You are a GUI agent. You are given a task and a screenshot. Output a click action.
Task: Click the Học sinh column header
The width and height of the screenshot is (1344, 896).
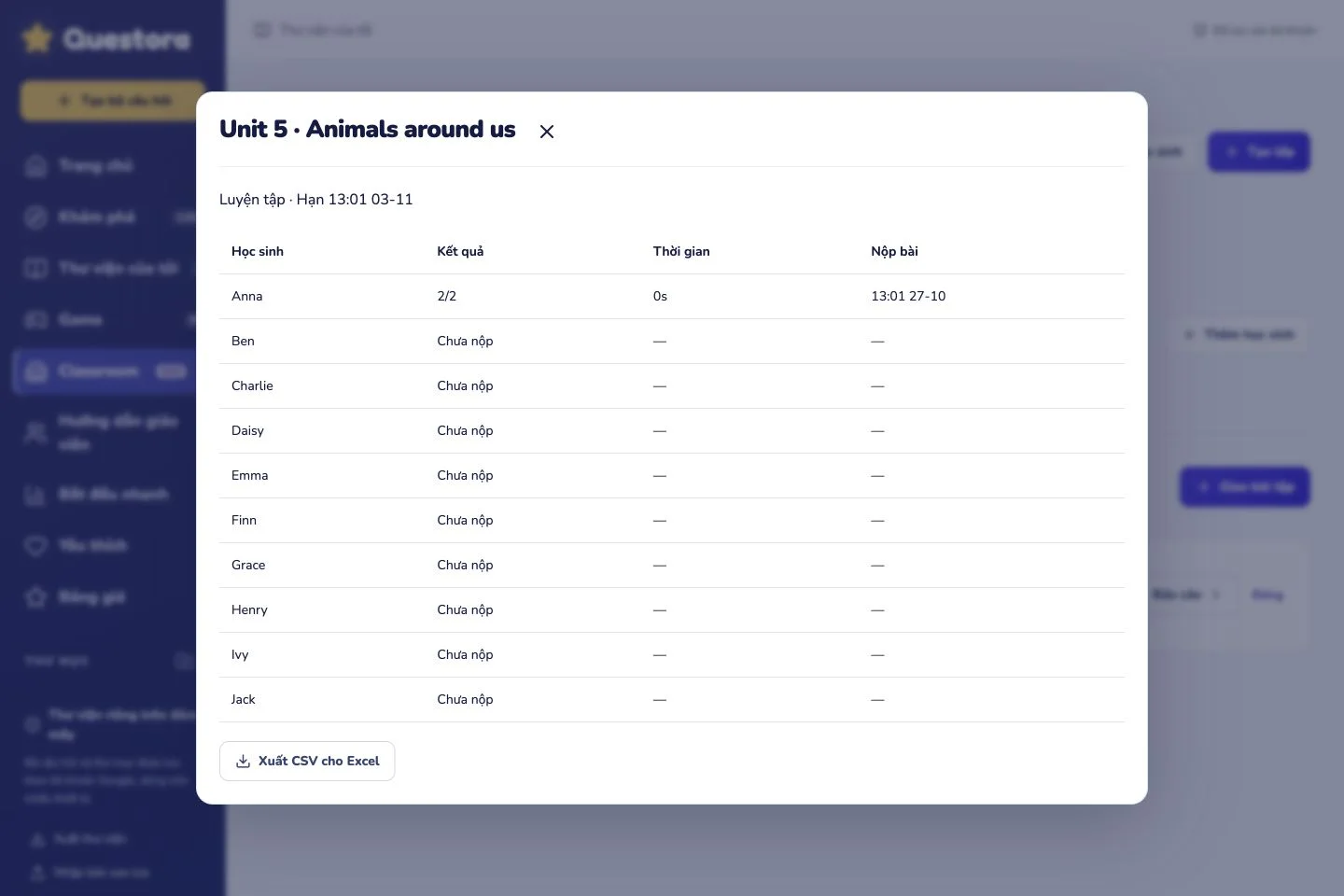click(258, 252)
